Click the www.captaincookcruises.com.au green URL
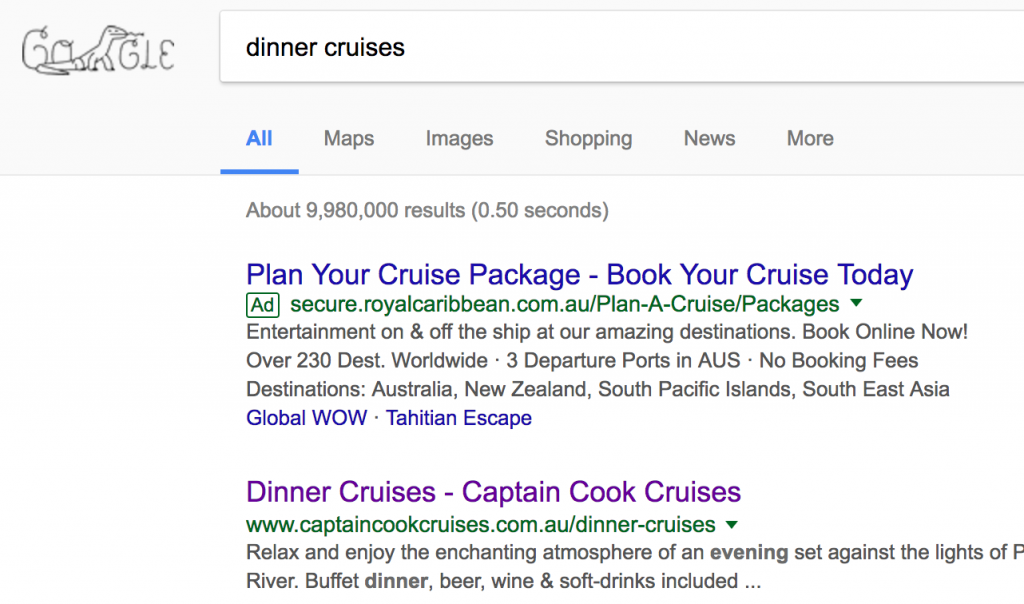 481,525
